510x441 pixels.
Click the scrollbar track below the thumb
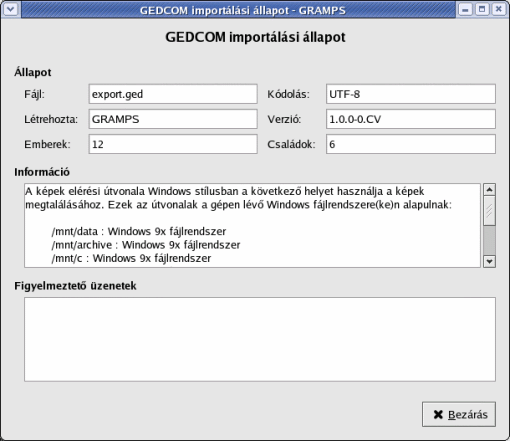coord(489,240)
